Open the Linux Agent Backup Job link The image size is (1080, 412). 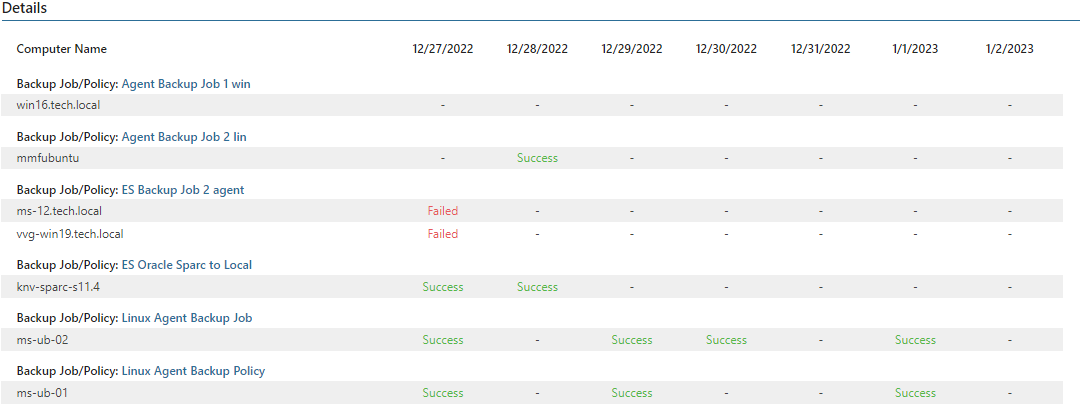(x=187, y=318)
